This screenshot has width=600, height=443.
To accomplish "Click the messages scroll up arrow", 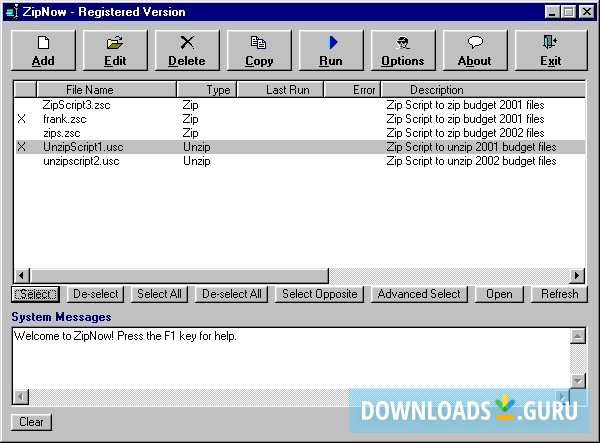I will (578, 336).
